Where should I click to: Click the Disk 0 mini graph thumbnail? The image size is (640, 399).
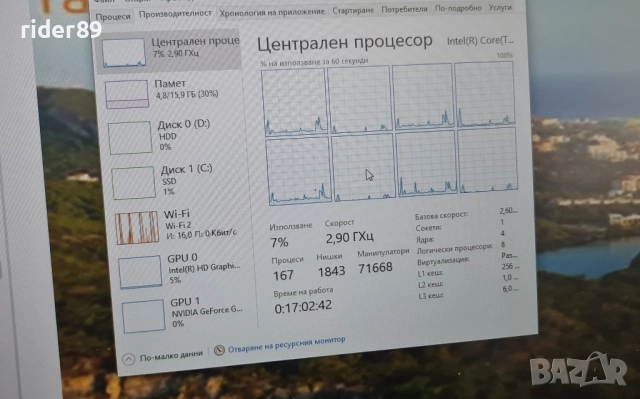(x=130, y=138)
